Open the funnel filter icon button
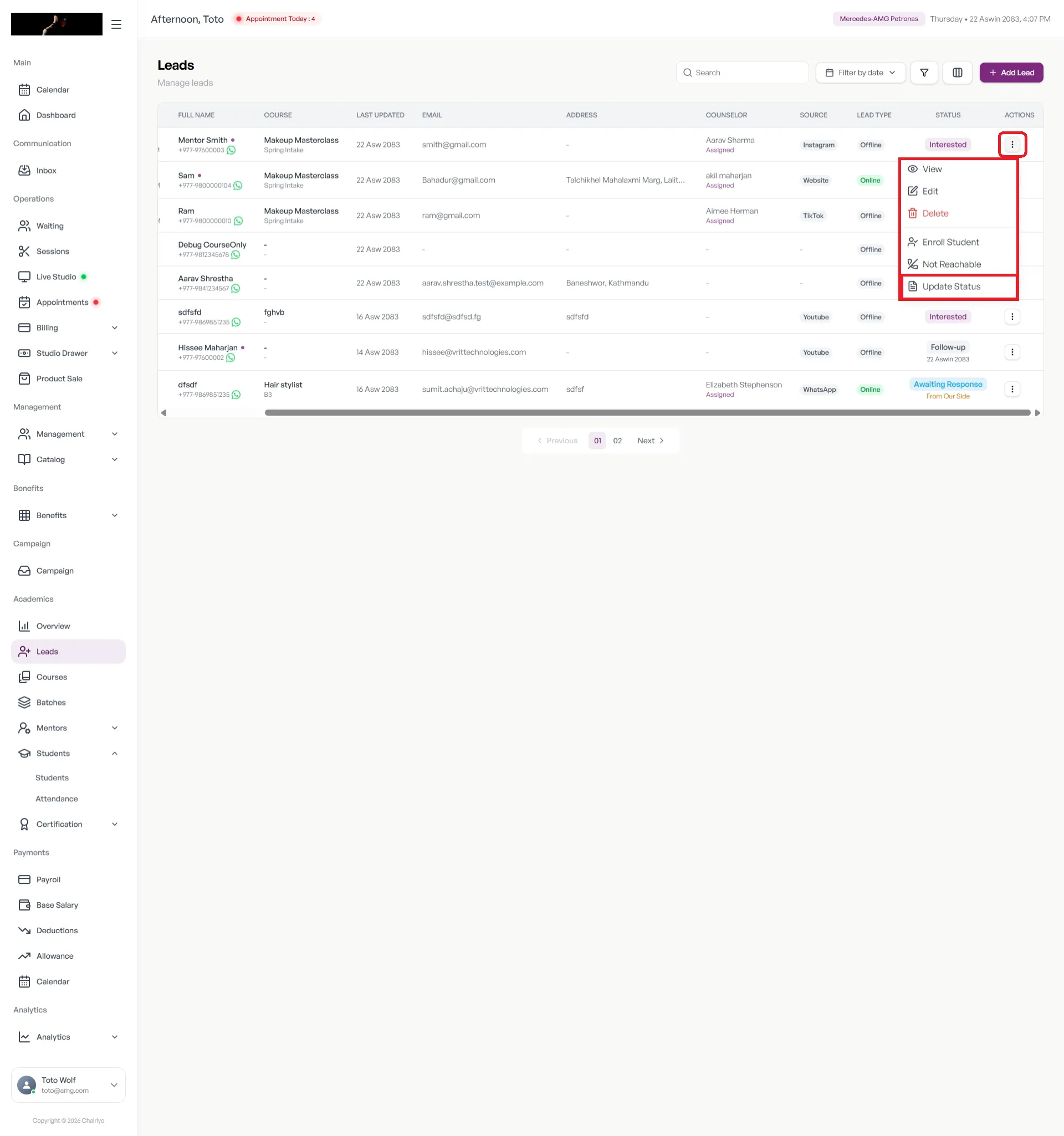The width and height of the screenshot is (1064, 1136). [924, 73]
